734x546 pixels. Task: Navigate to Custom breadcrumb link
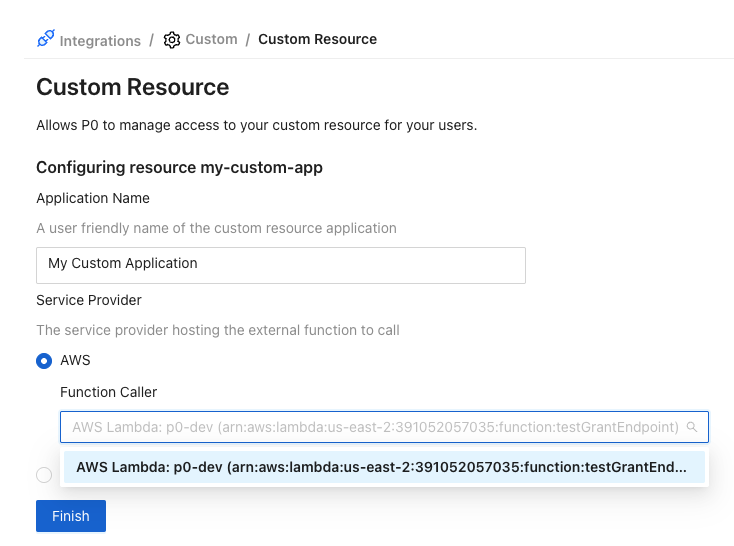pyautogui.click(x=211, y=40)
